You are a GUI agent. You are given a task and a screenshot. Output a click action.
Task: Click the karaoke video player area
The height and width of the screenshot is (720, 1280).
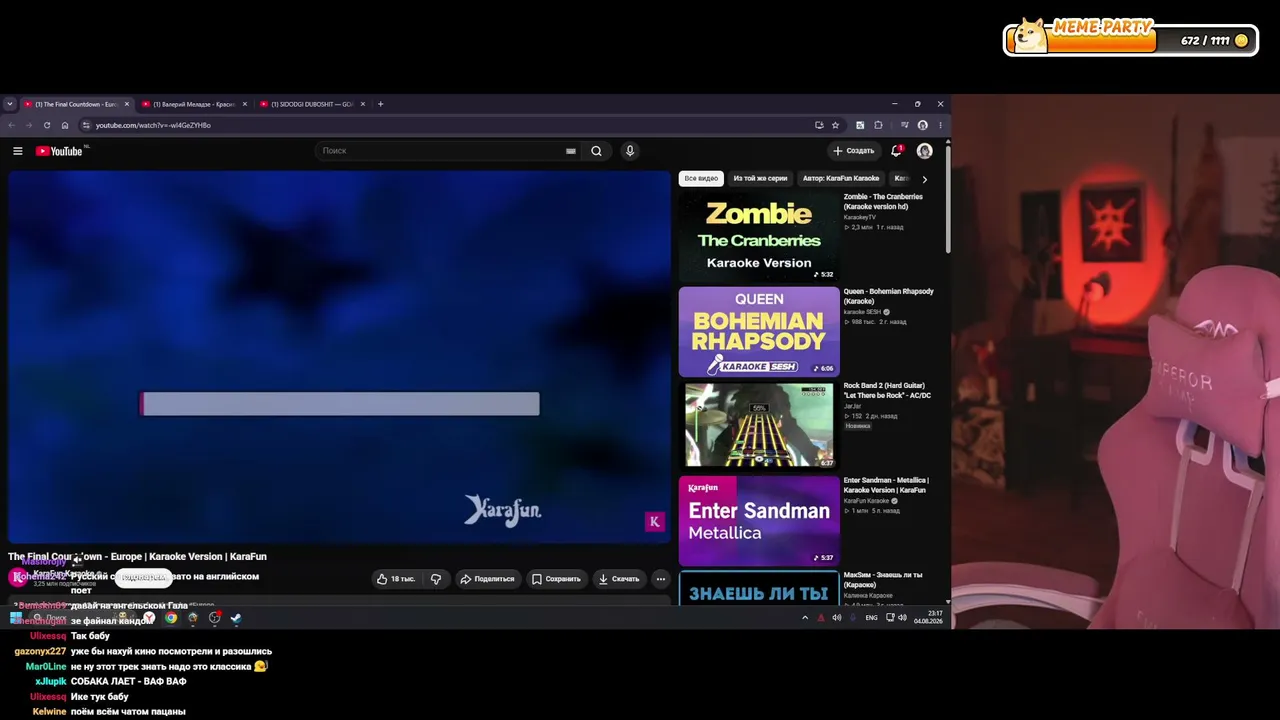point(339,356)
